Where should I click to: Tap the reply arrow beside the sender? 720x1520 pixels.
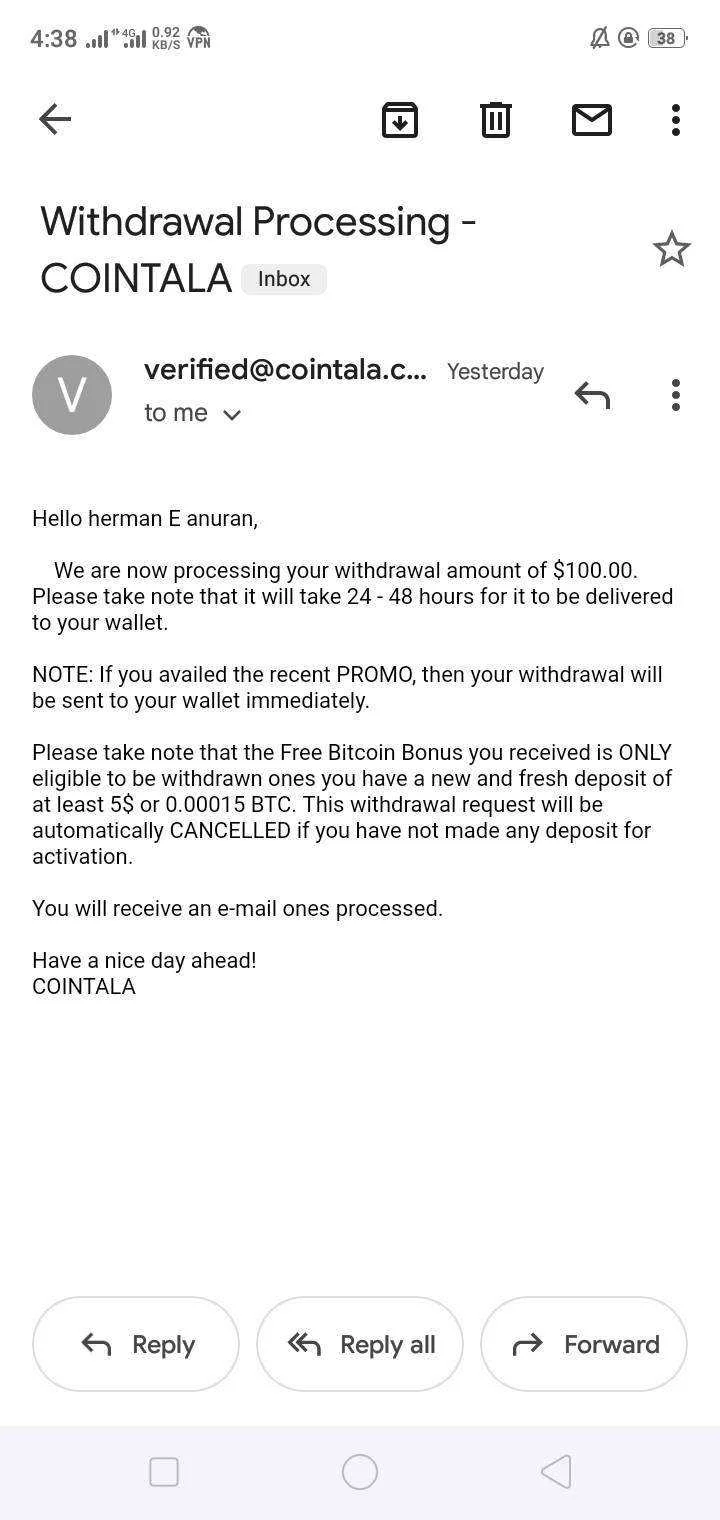[x=592, y=395]
